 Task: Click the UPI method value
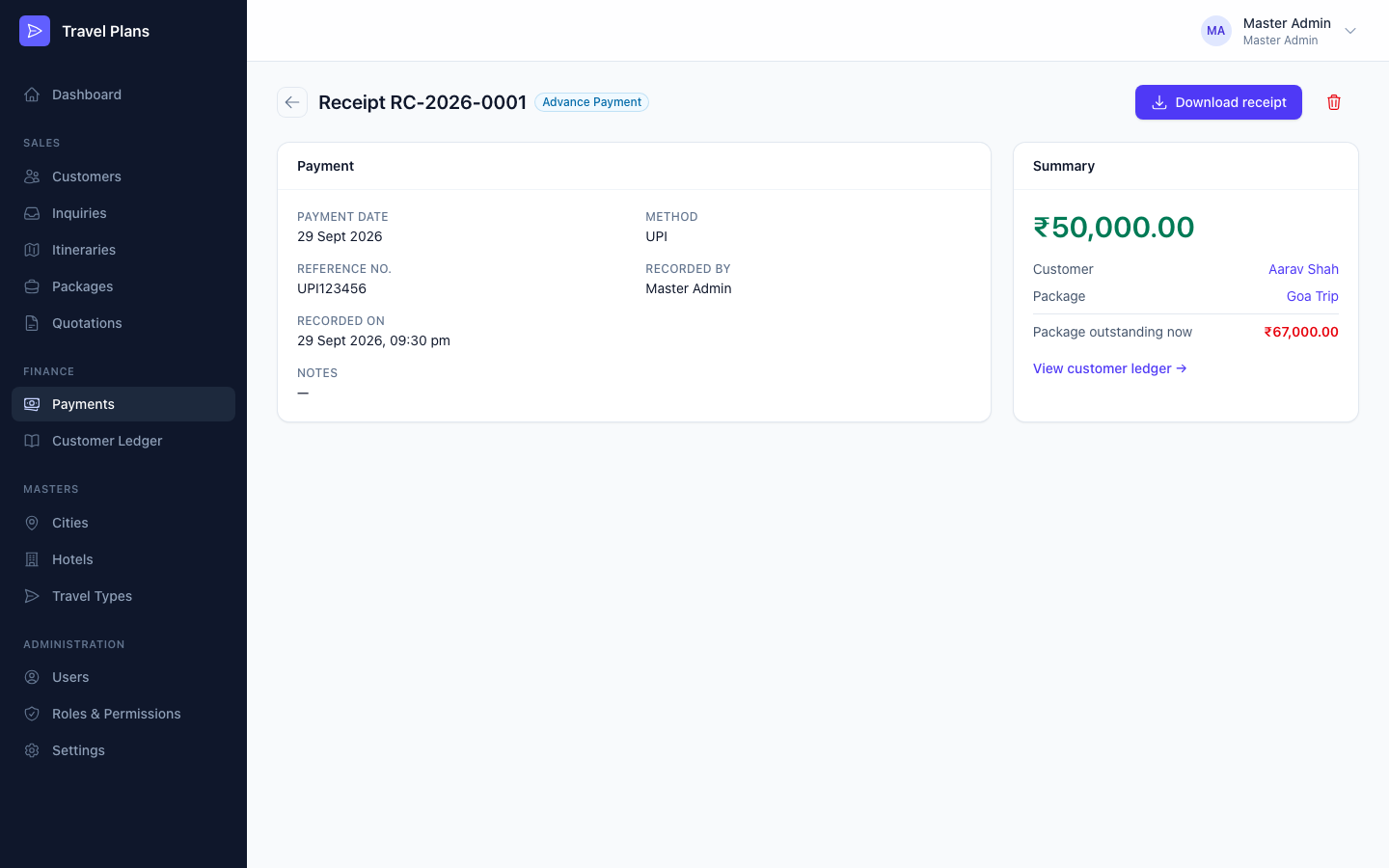pos(656,236)
